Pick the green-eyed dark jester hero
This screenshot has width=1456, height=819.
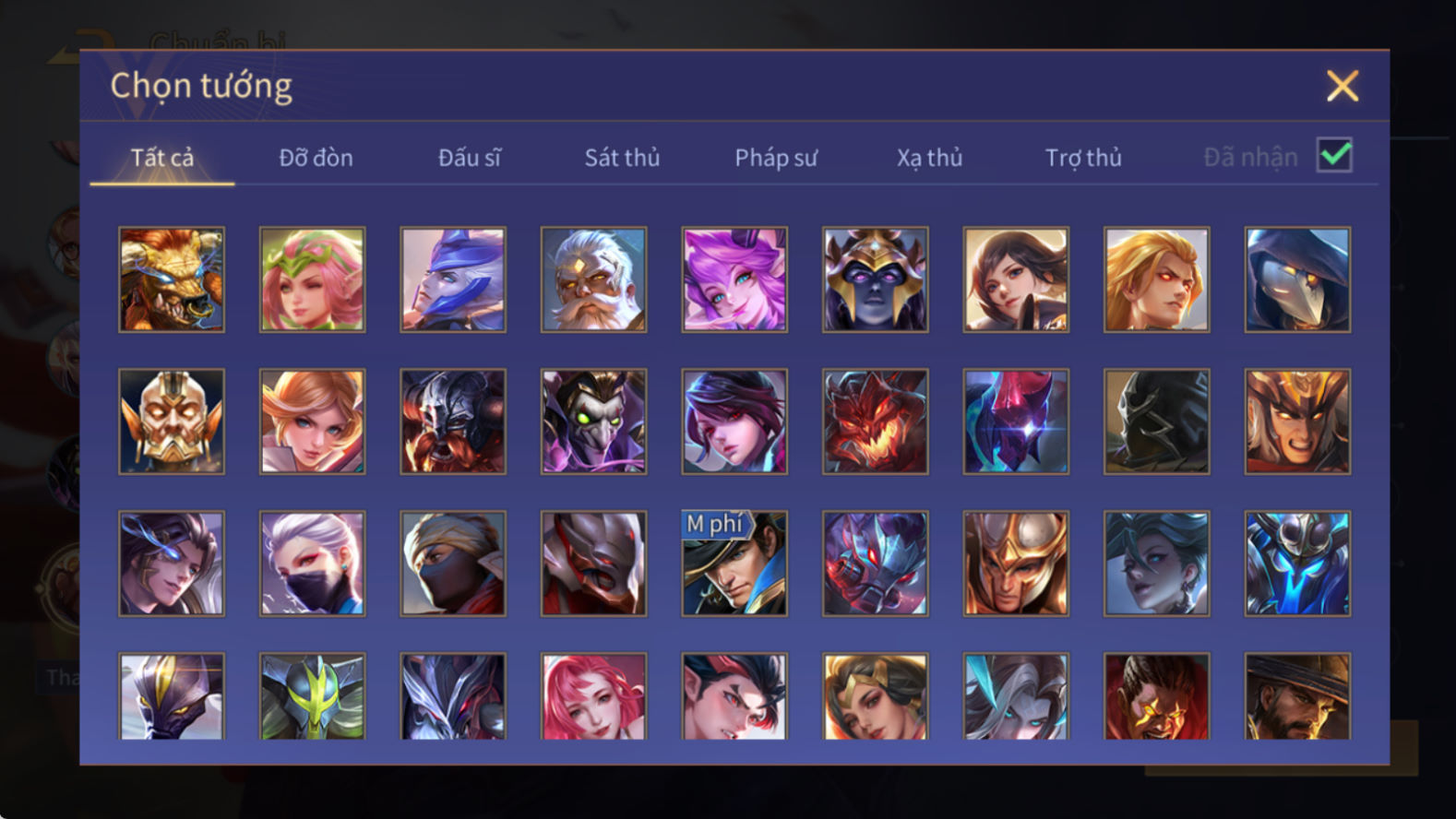click(x=593, y=421)
